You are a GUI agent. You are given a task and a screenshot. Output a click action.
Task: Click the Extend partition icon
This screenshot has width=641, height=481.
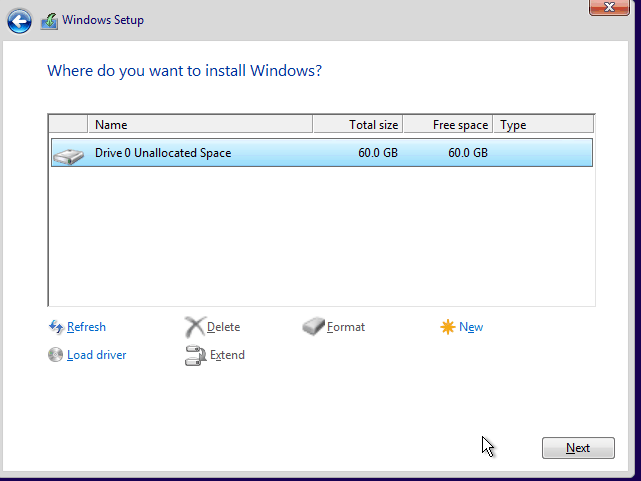[x=195, y=355]
